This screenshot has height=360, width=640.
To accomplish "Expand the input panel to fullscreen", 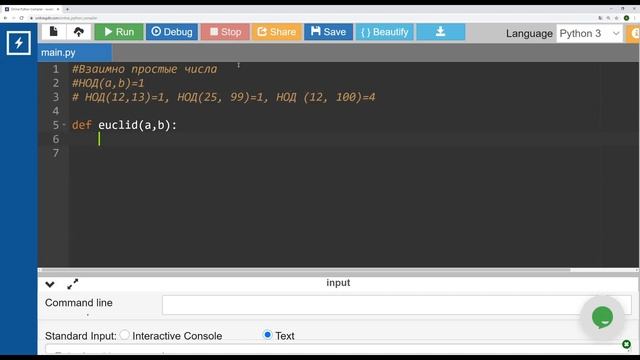I will (73, 284).
